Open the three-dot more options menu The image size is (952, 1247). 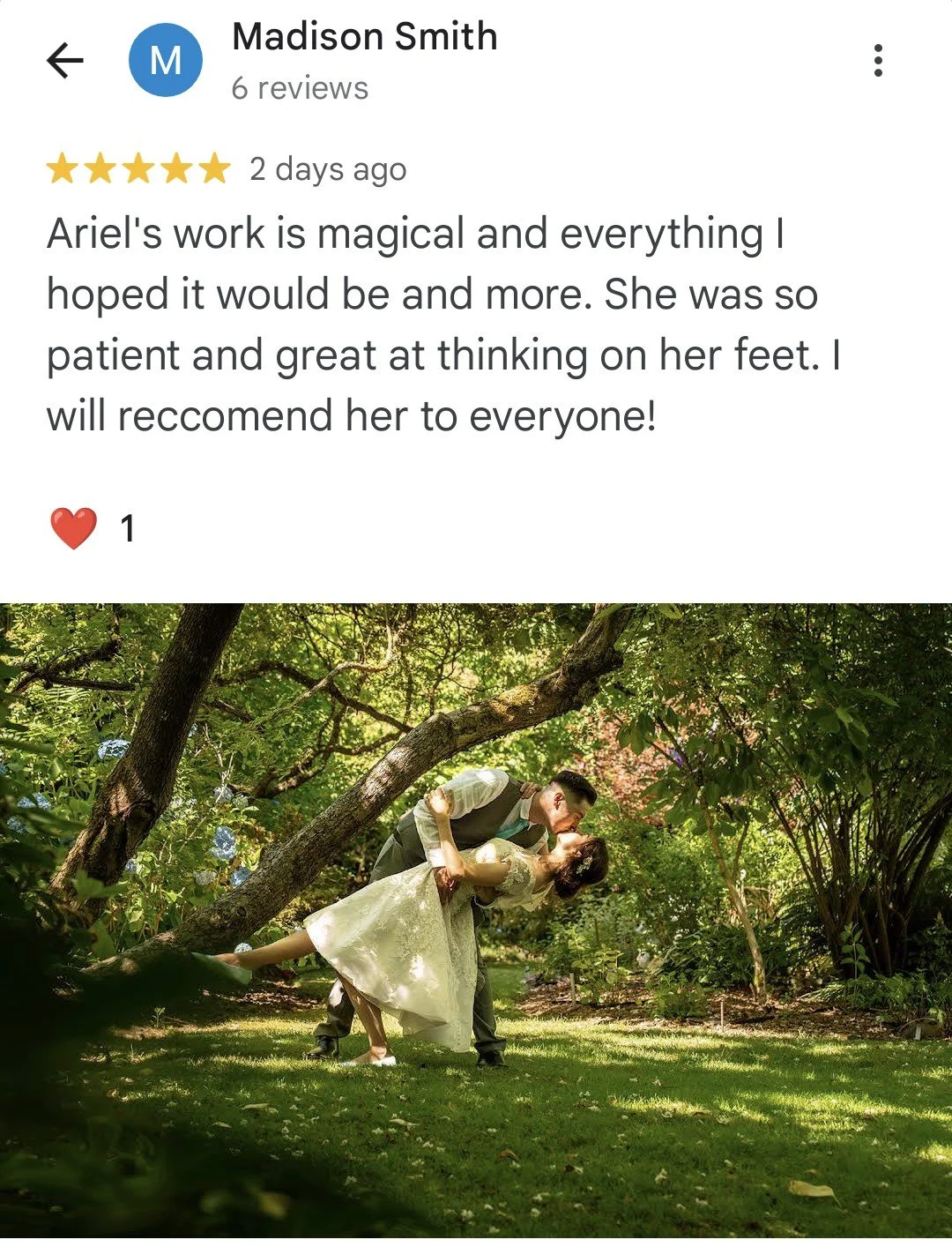[x=877, y=60]
